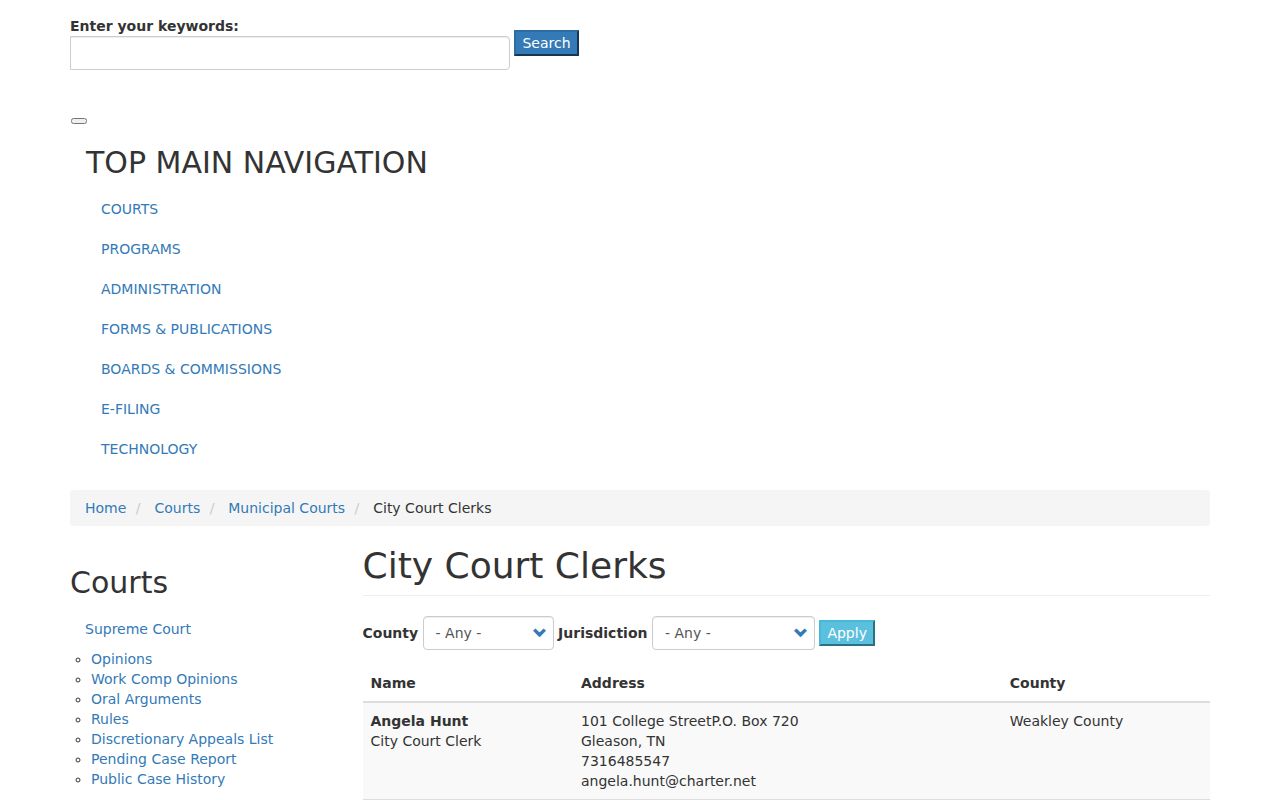1280x800 pixels.
Task: Open the E-FILING navigation item
Action: pyautogui.click(x=130, y=409)
